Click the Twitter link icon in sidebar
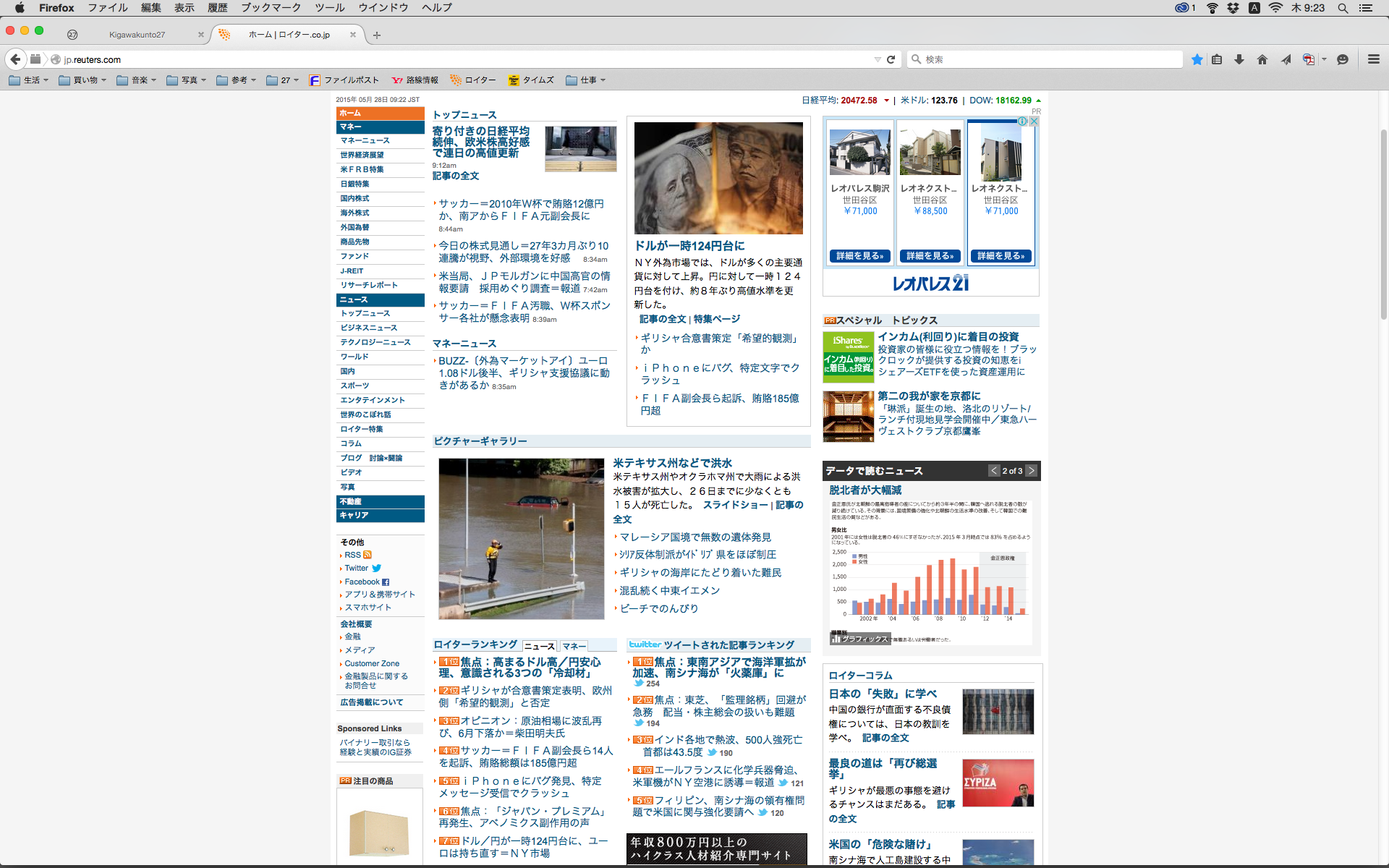 pyautogui.click(x=376, y=569)
